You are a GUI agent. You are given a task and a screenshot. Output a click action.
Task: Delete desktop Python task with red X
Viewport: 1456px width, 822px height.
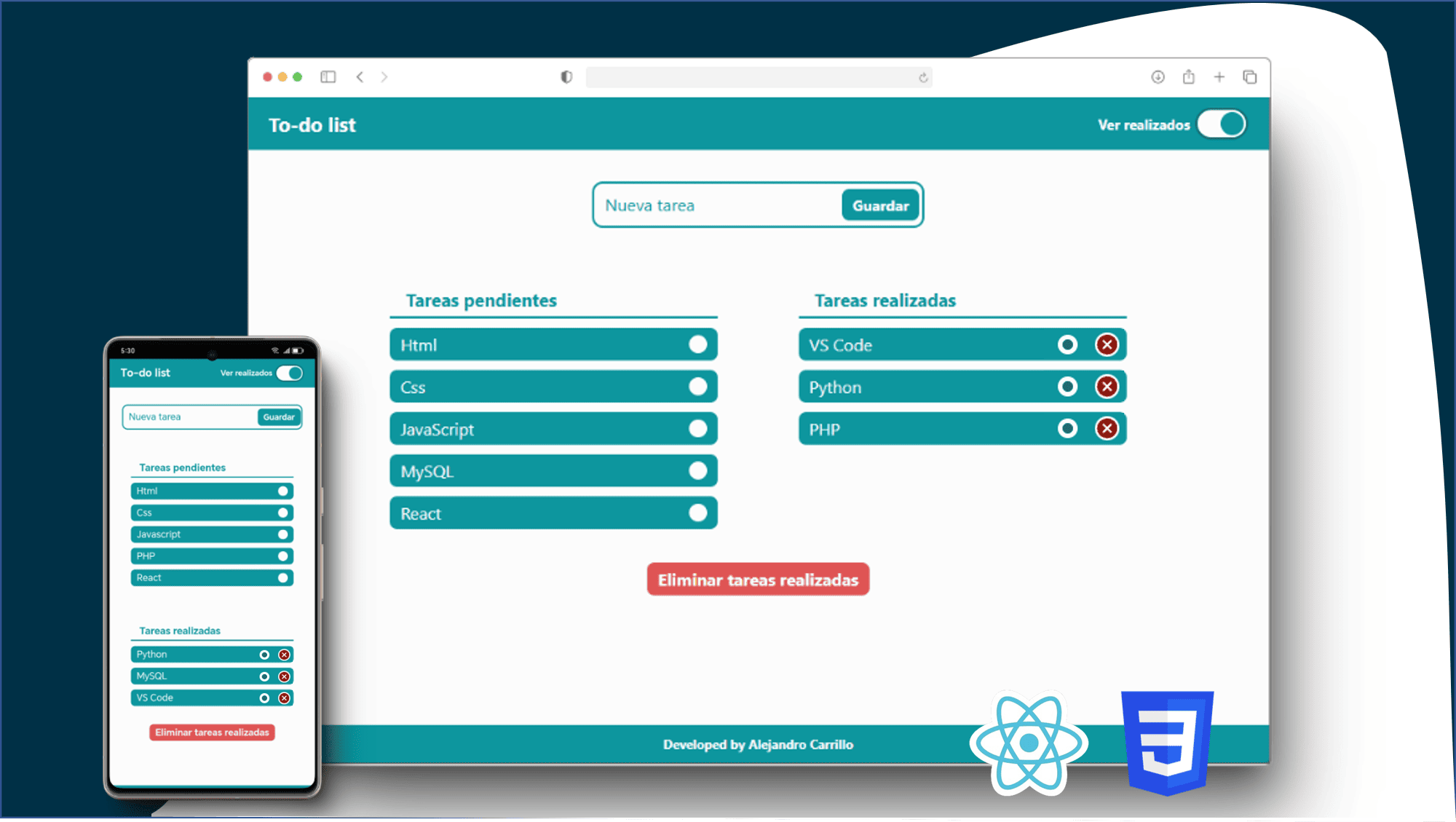tap(1107, 387)
